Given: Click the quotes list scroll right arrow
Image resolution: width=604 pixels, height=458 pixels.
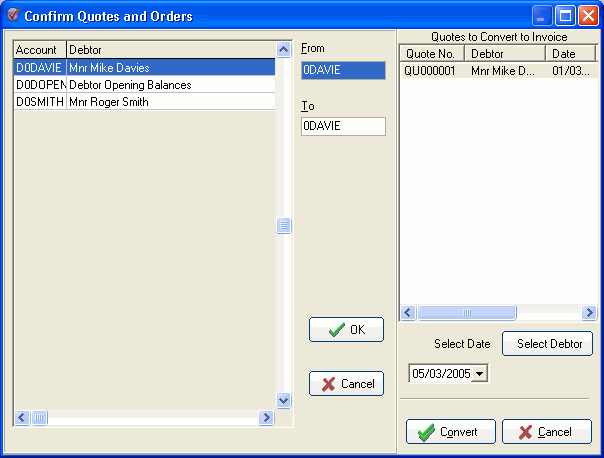Looking at the screenshot, I should click(589, 312).
